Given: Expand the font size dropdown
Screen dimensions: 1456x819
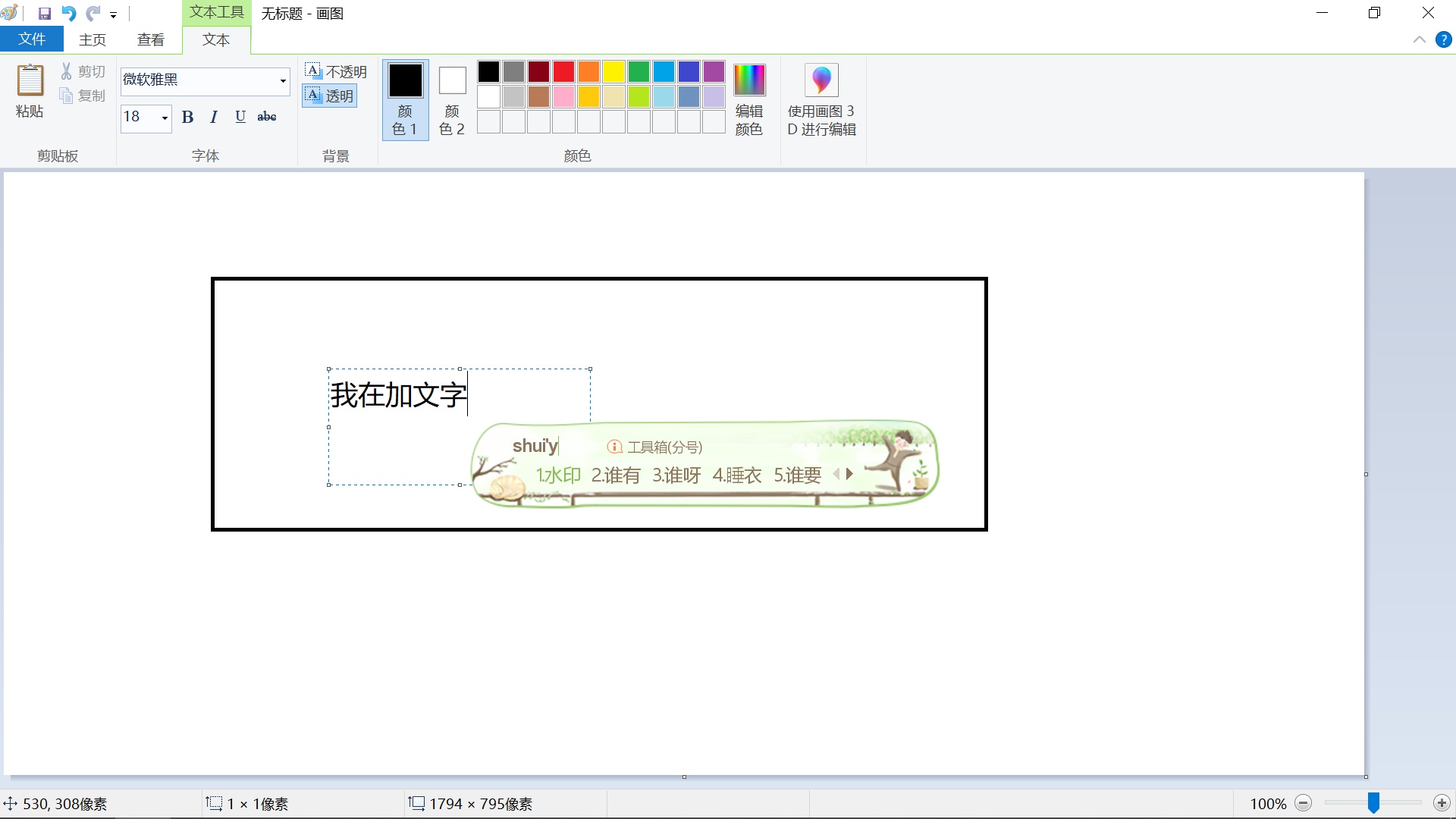Looking at the screenshot, I should tap(165, 118).
